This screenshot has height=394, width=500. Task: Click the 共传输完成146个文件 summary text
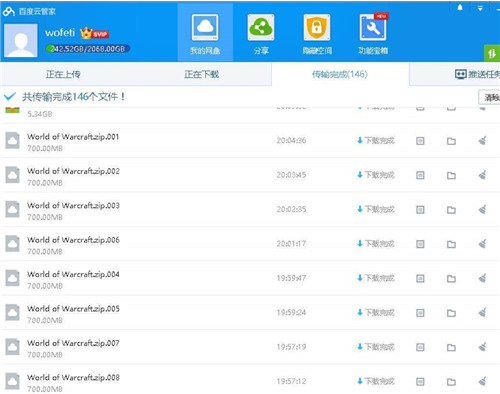coord(73,97)
